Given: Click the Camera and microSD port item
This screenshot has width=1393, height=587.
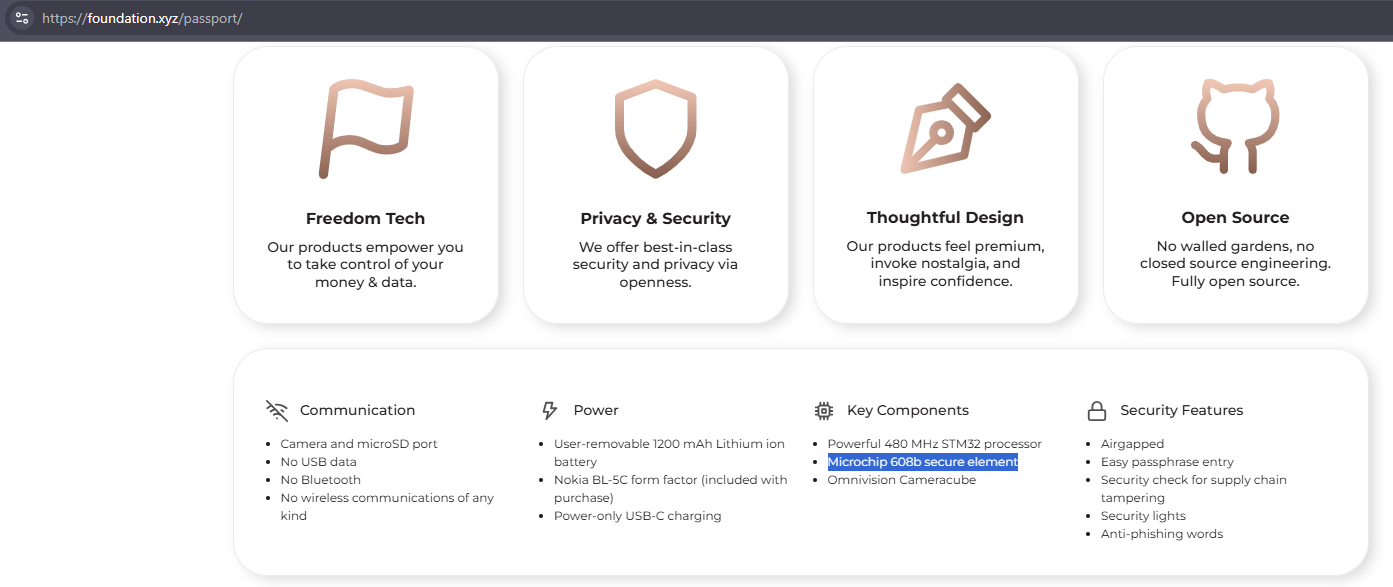Looking at the screenshot, I should [359, 444].
